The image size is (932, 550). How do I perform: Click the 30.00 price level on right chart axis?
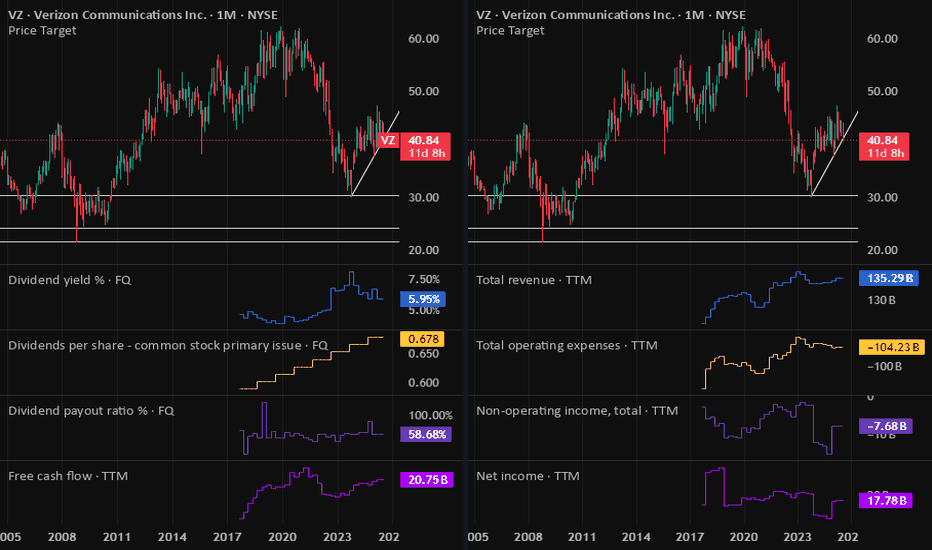(882, 197)
